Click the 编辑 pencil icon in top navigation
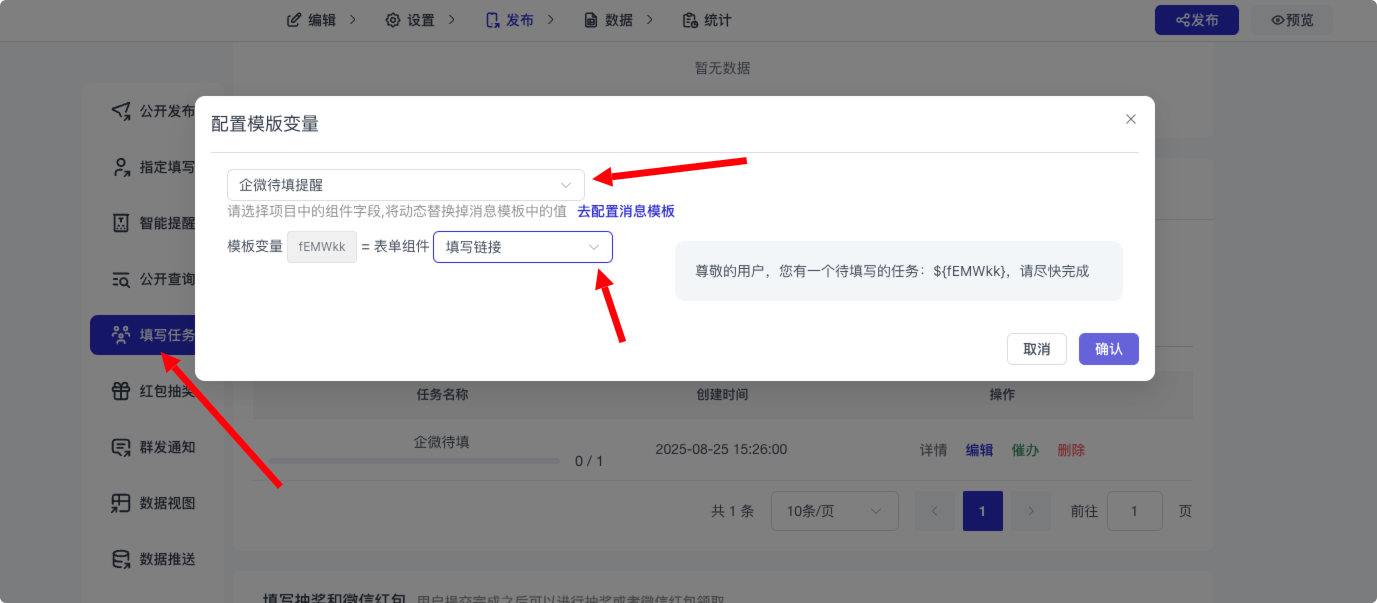This screenshot has width=1377, height=603. [x=294, y=20]
